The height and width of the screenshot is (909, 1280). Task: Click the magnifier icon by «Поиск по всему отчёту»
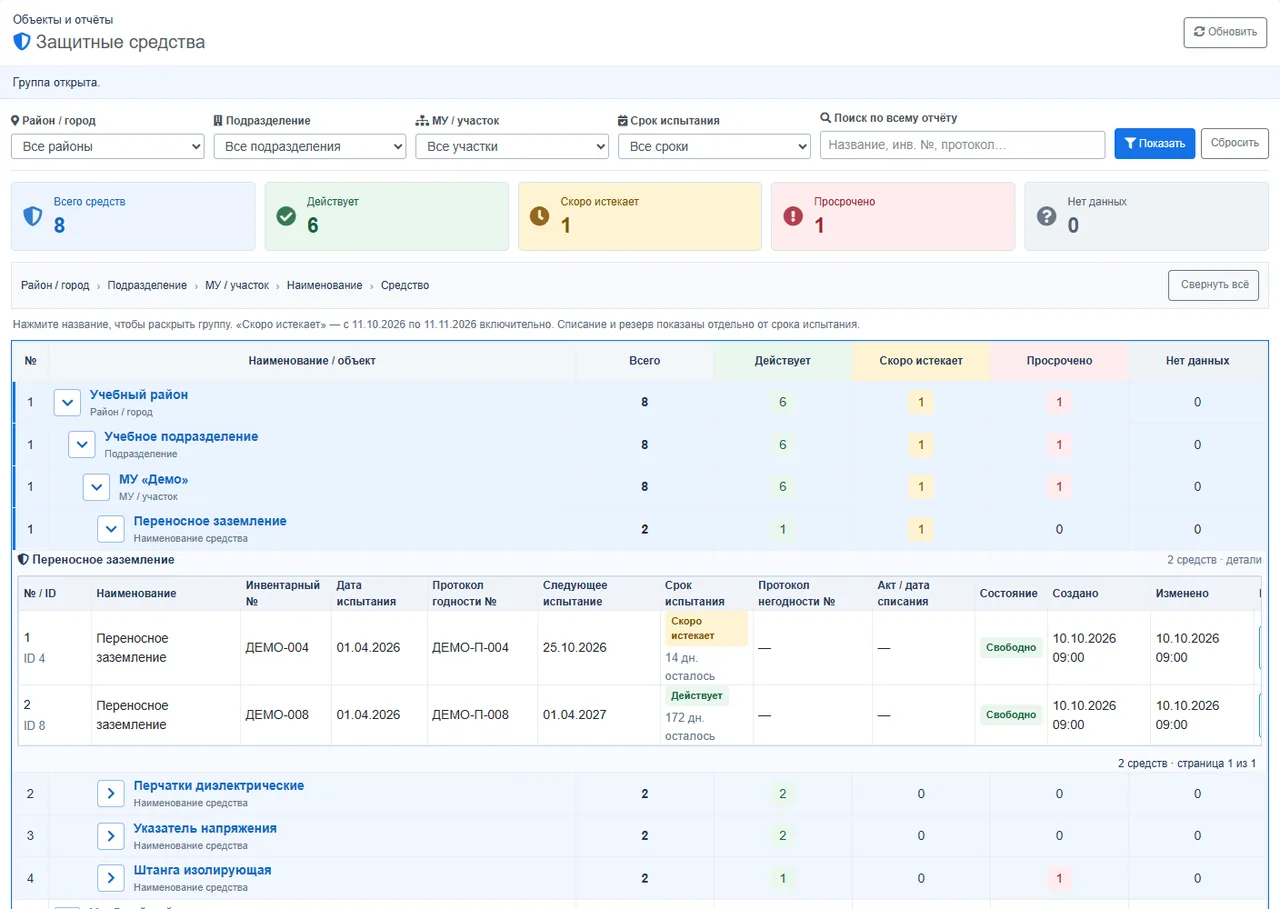pos(826,117)
